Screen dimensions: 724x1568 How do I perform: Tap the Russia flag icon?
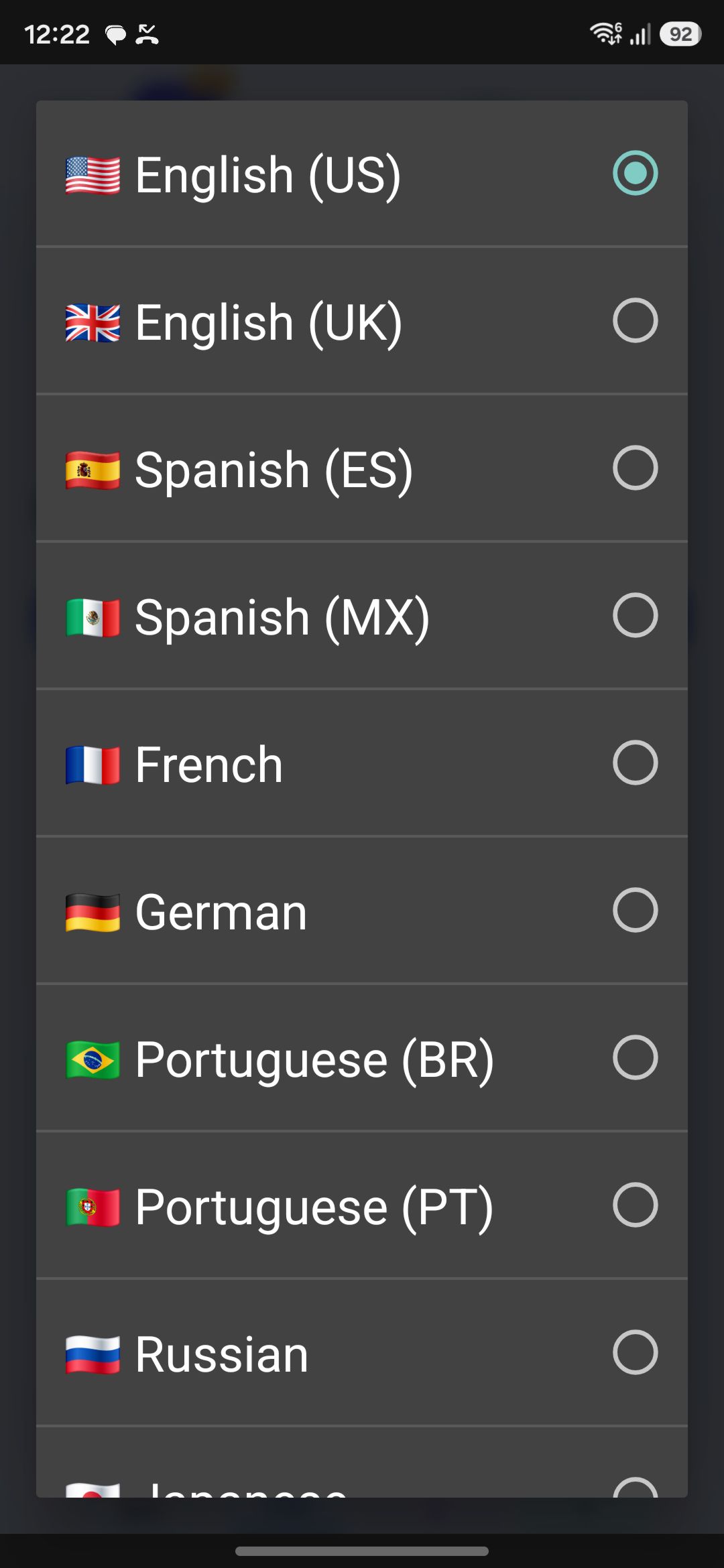pyautogui.click(x=93, y=1354)
